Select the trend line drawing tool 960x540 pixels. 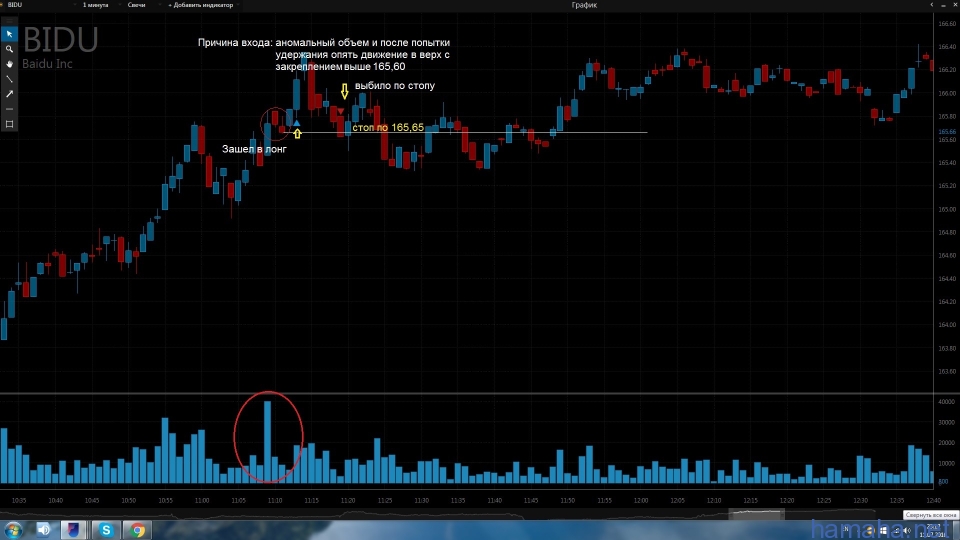[9, 79]
